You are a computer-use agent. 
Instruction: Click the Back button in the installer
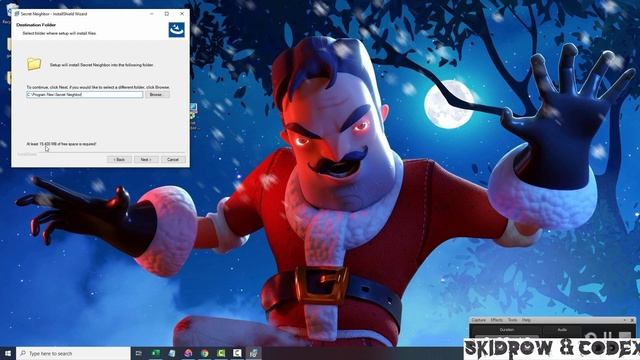click(119, 159)
